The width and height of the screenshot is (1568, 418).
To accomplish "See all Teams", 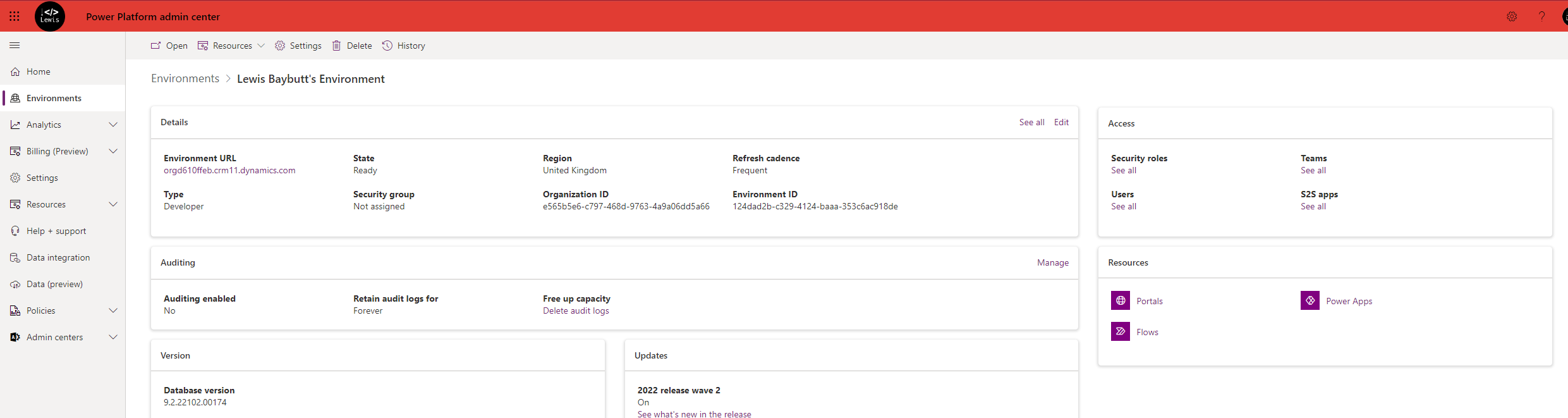I will 1313,171.
